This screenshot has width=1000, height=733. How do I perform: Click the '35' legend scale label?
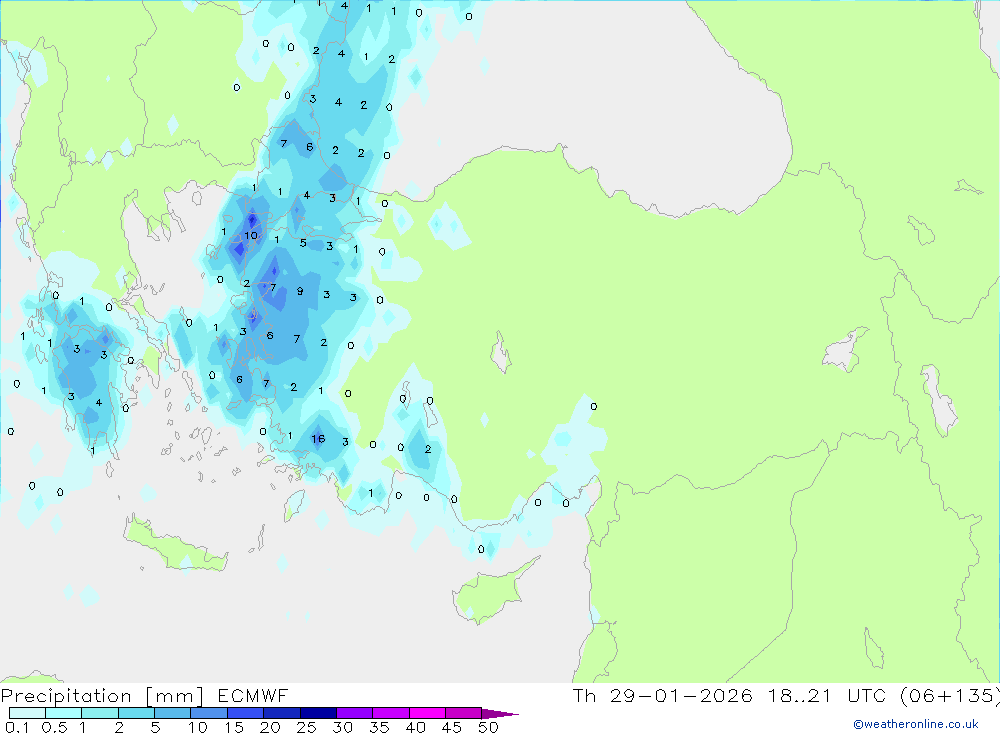coord(379,727)
